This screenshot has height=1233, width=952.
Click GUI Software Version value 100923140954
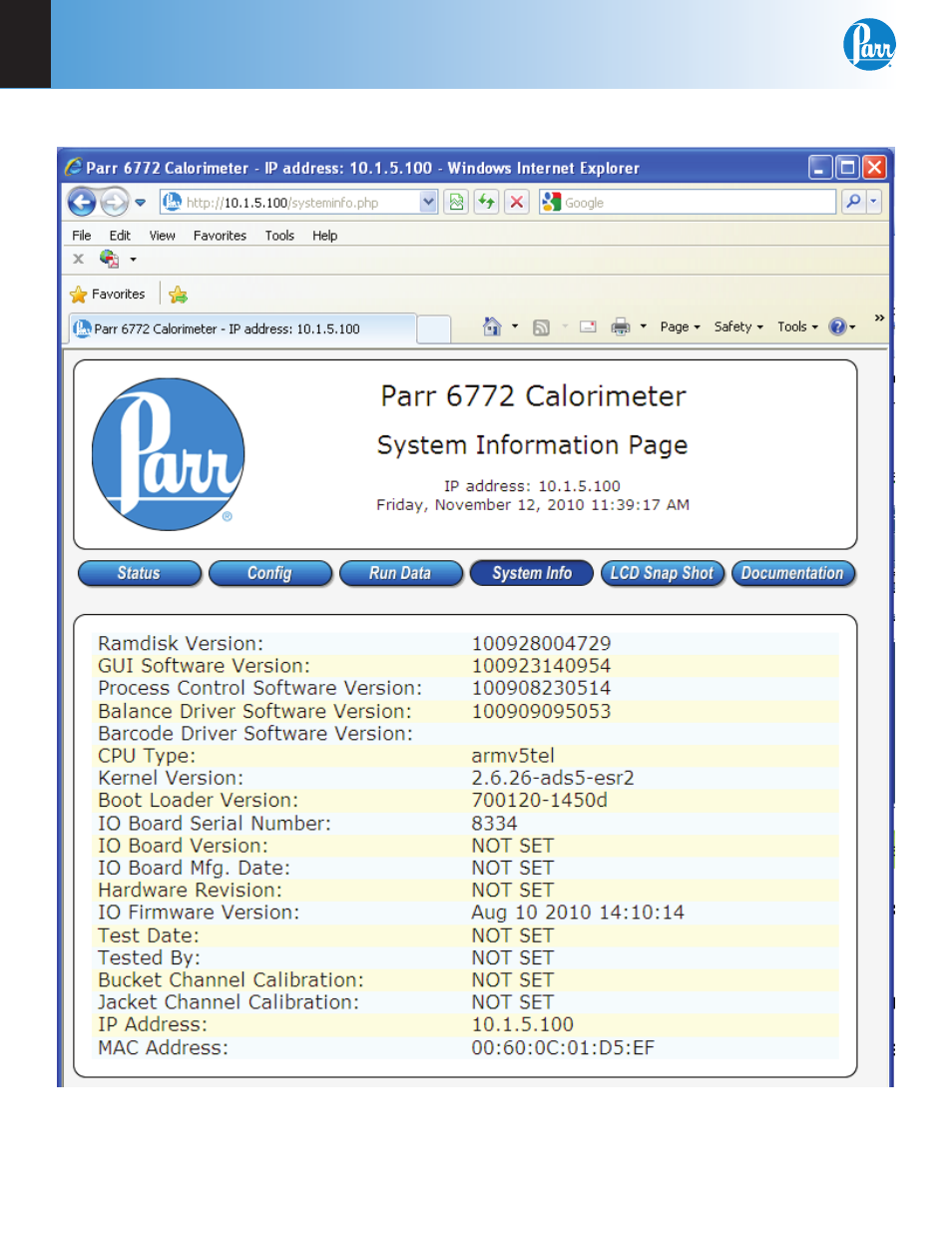click(x=541, y=666)
